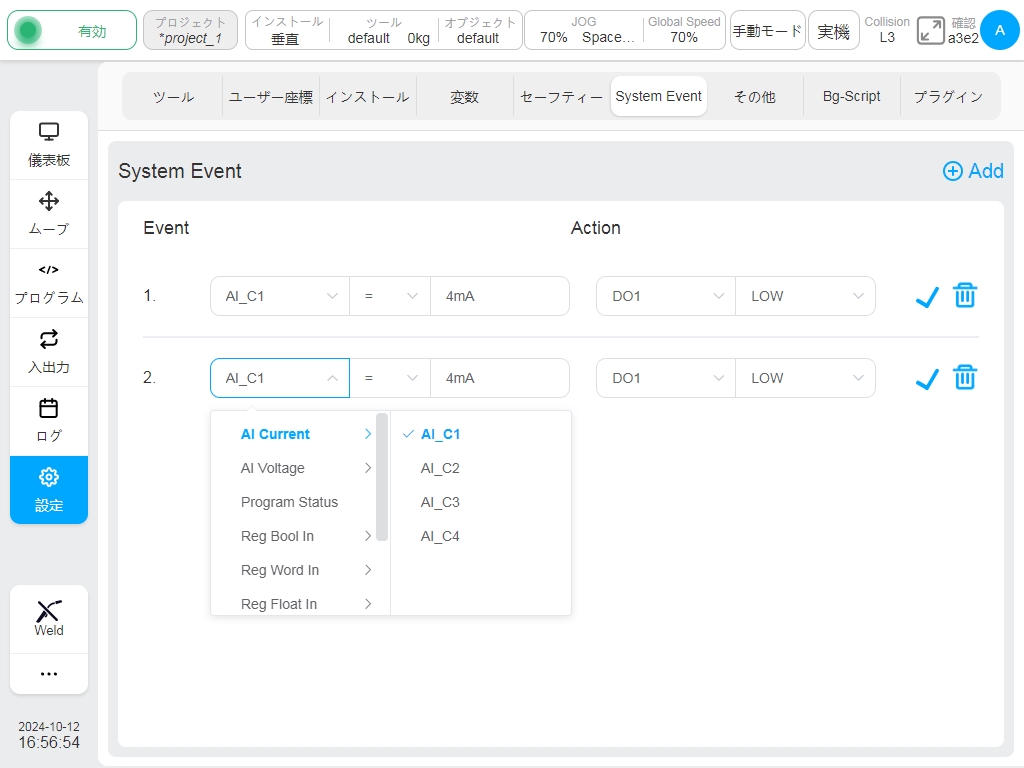Open the プロジェクト project_1 selector
This screenshot has width=1024, height=768.
[190, 31]
